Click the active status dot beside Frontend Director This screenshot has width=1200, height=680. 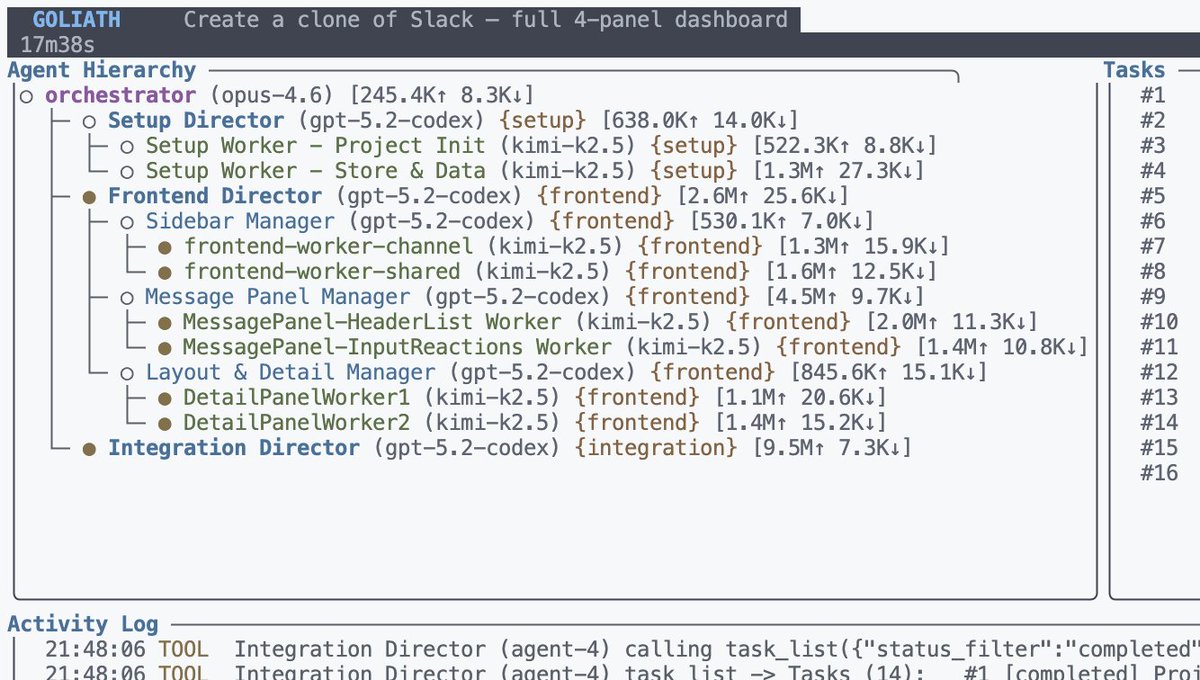(x=90, y=197)
